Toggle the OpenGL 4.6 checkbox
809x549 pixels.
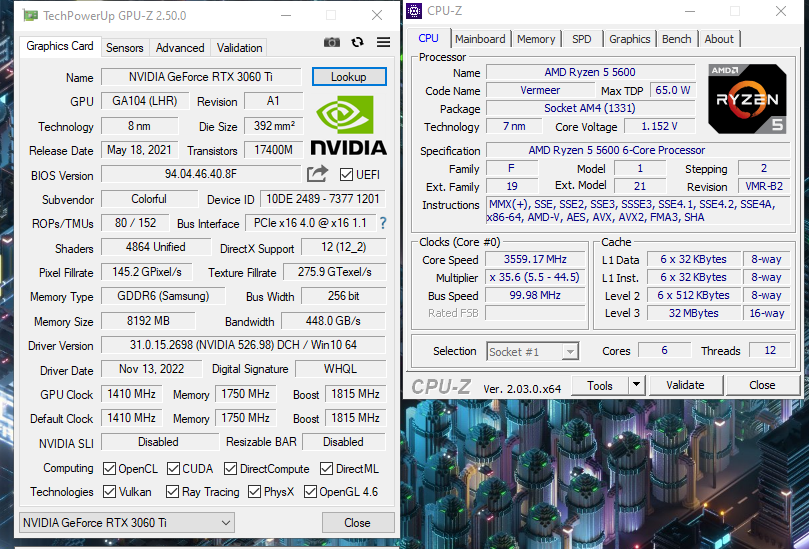click(310, 492)
